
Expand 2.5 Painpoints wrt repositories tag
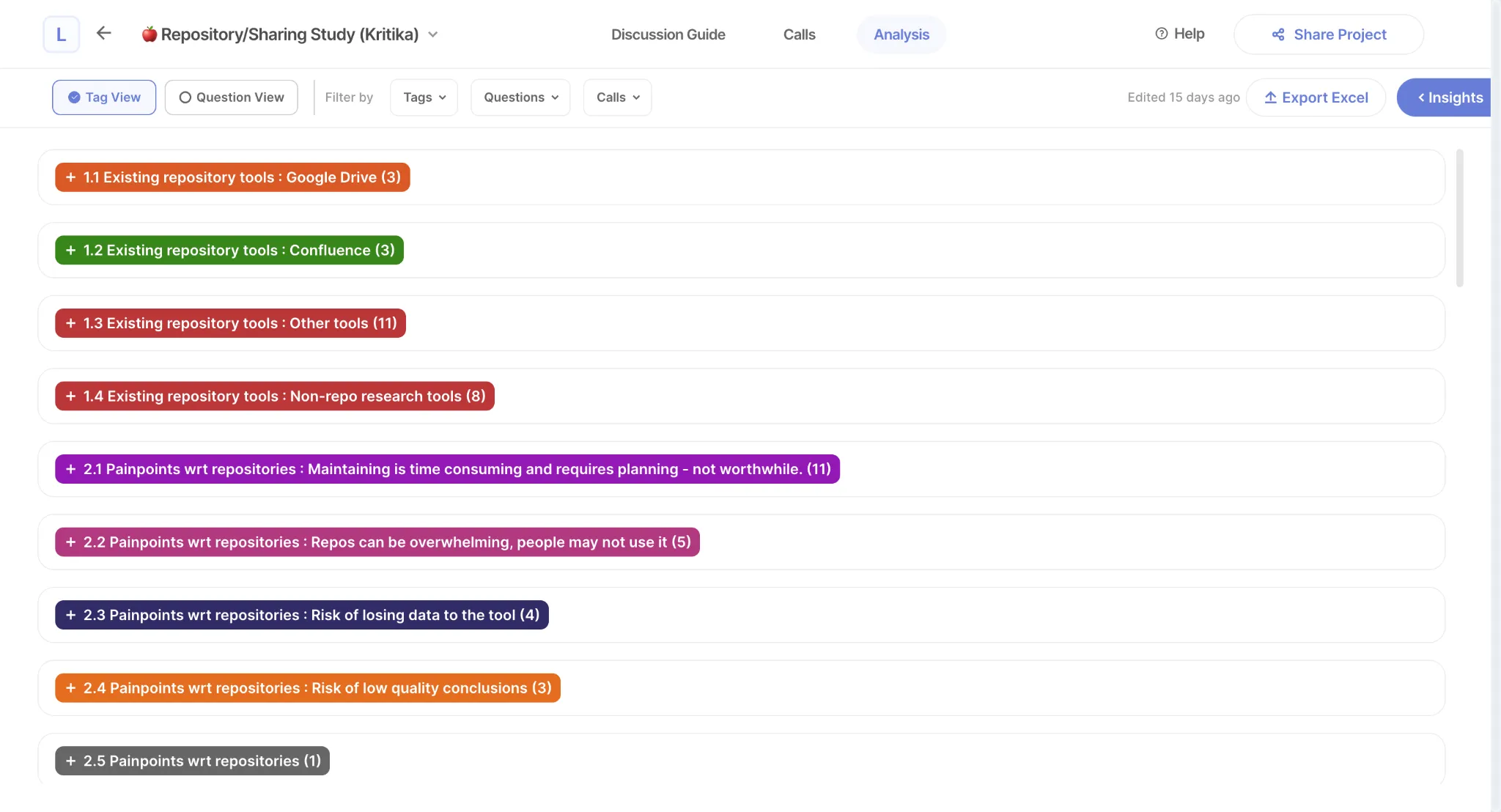pyautogui.click(x=192, y=761)
